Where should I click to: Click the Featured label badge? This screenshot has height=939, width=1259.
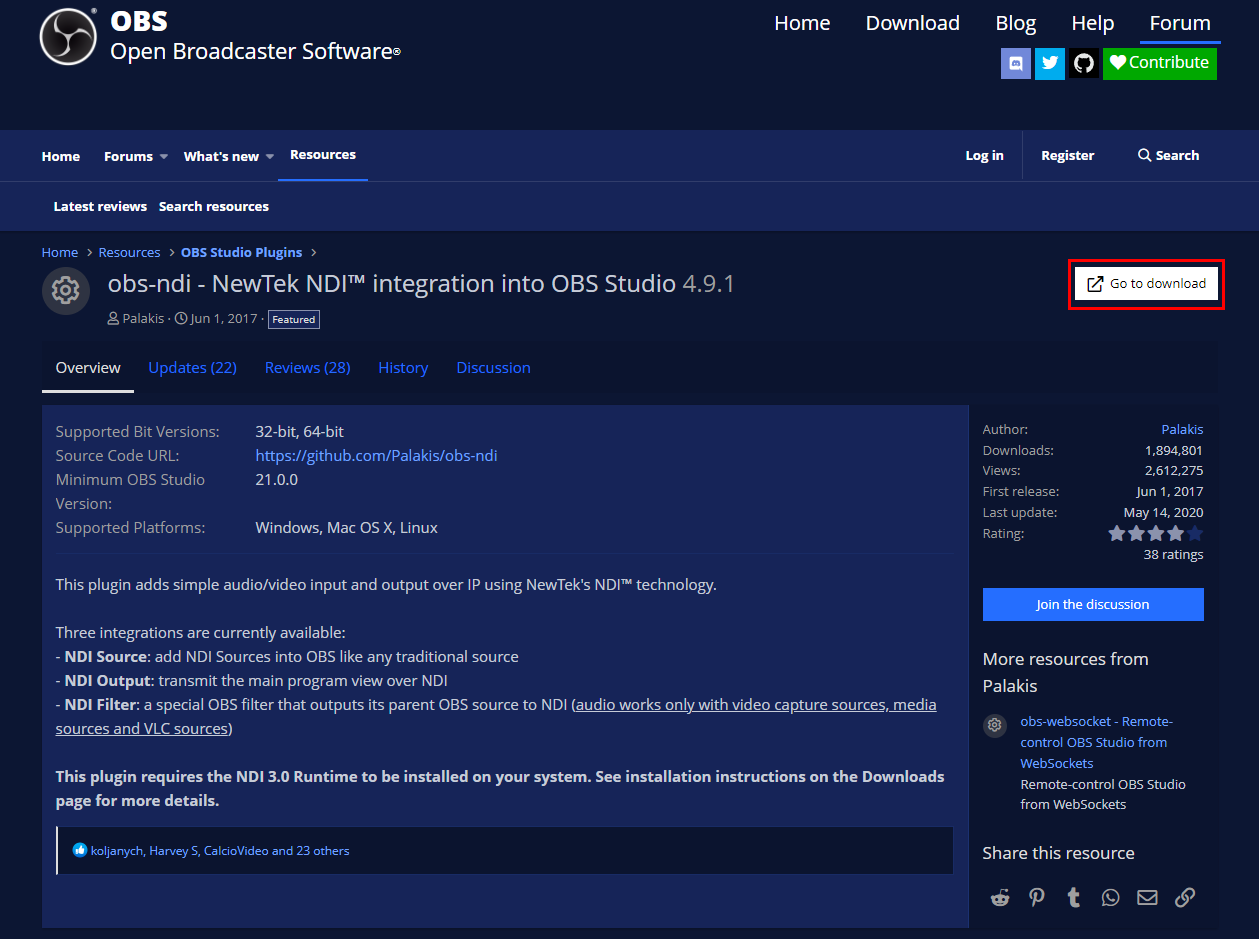pyautogui.click(x=293, y=320)
